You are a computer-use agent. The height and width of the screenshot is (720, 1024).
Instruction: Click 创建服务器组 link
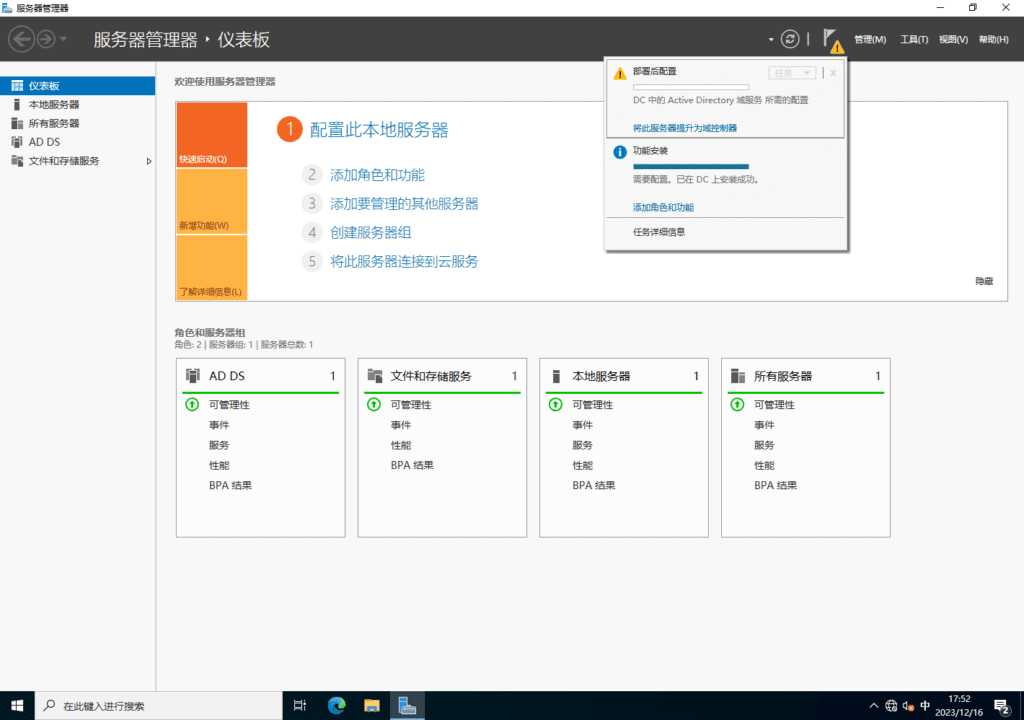370,233
